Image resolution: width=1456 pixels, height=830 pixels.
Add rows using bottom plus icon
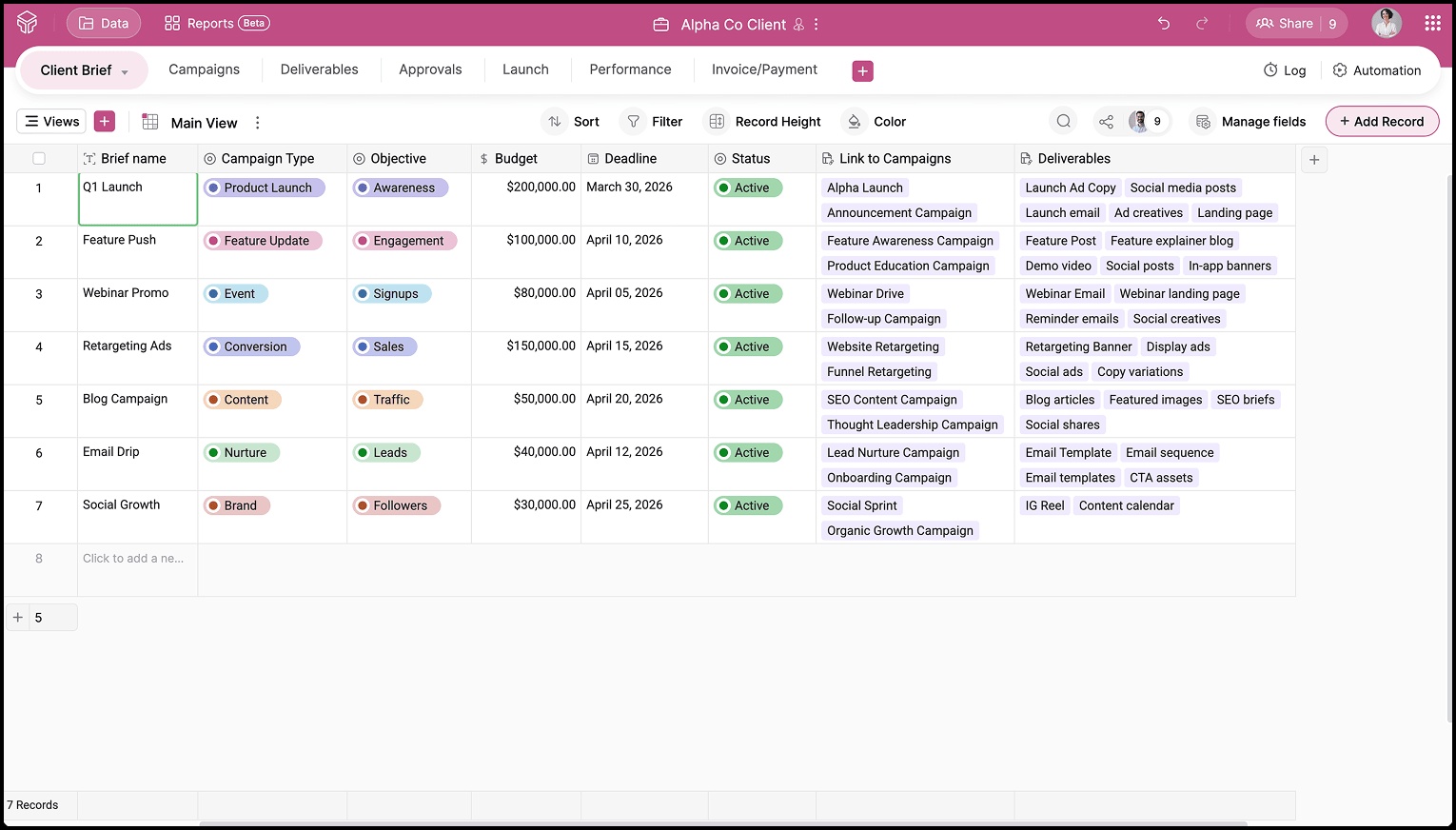(17, 617)
